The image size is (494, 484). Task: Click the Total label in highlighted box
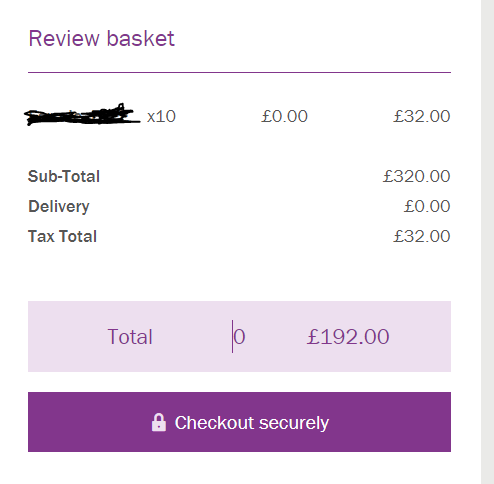coord(130,337)
